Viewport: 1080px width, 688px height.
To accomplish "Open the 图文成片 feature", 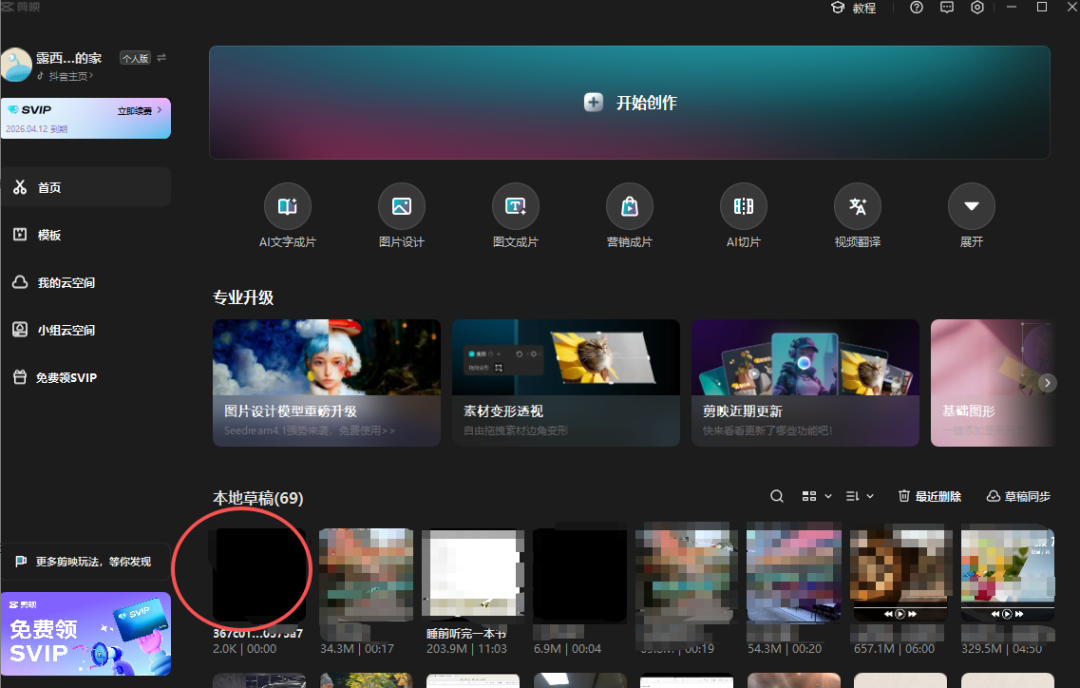I will click(515, 207).
